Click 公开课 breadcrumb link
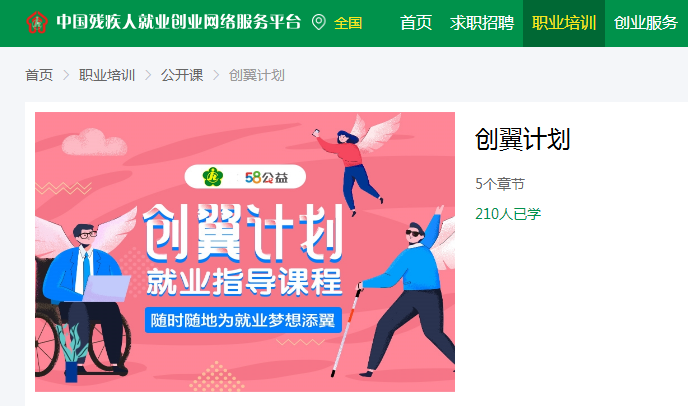 pyautogui.click(x=182, y=75)
